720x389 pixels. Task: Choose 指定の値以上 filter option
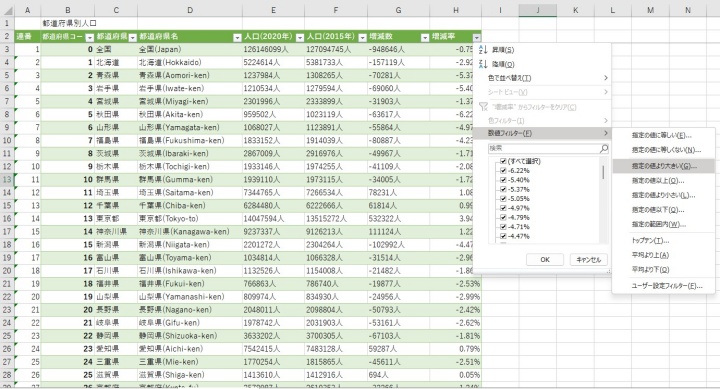click(664, 180)
